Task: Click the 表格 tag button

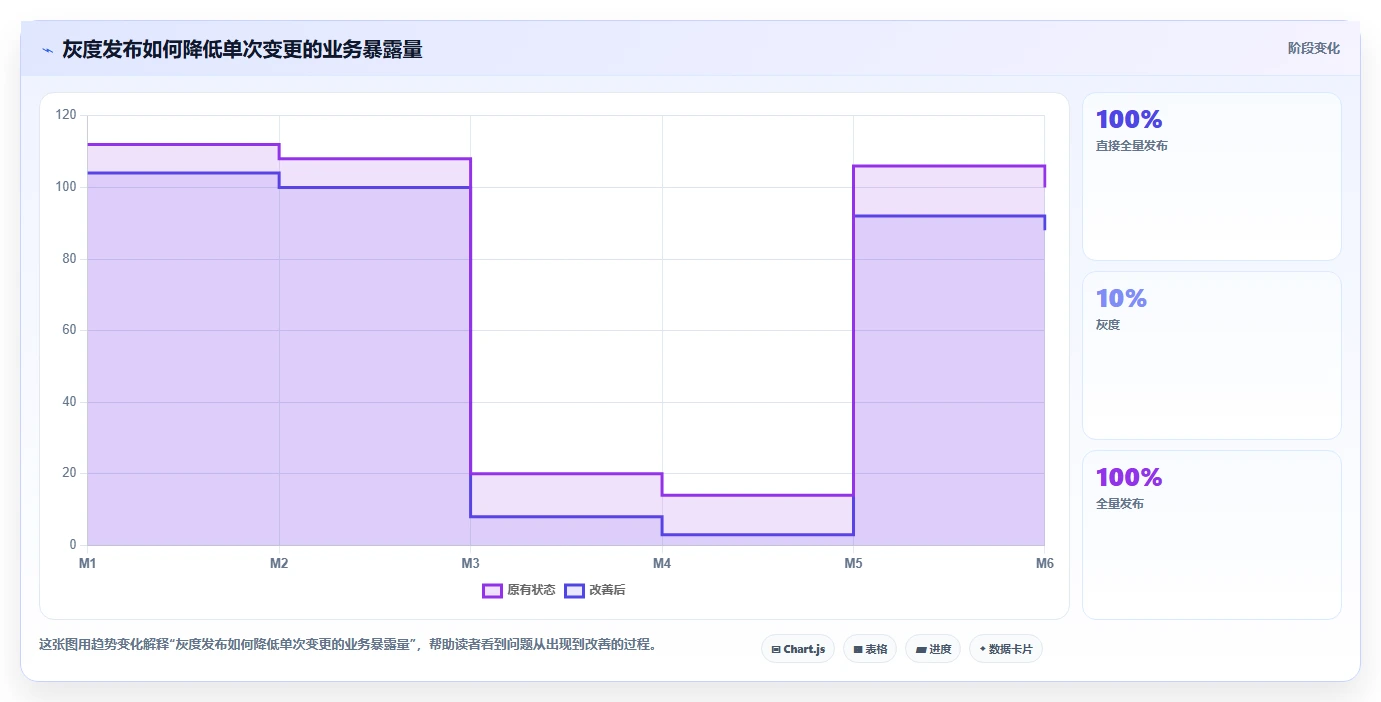Action: click(x=870, y=649)
